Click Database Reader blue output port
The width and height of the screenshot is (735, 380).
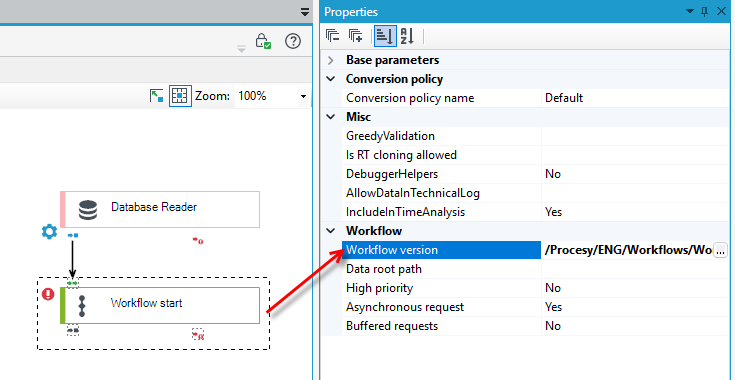[73, 235]
